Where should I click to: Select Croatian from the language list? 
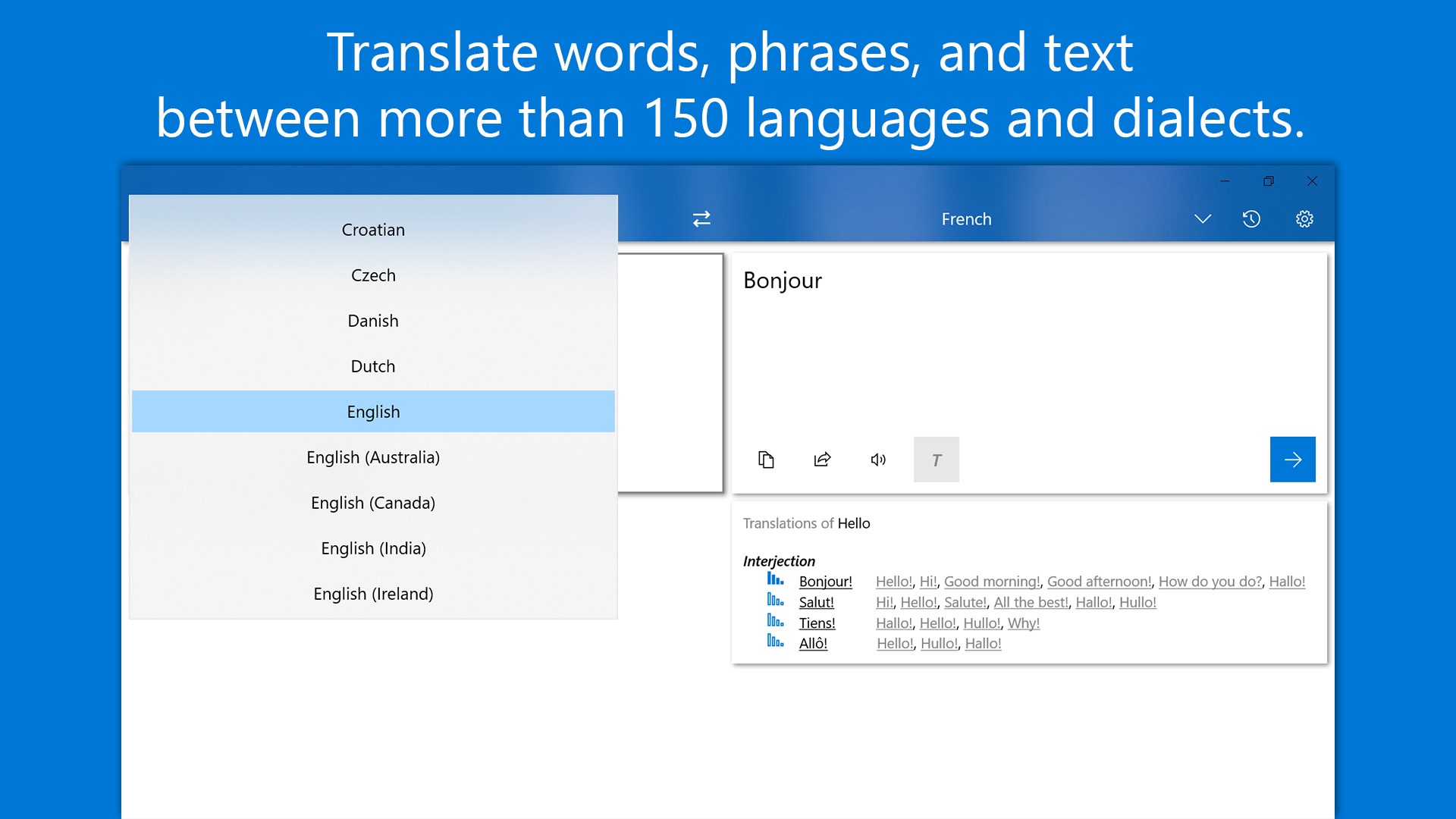(373, 230)
